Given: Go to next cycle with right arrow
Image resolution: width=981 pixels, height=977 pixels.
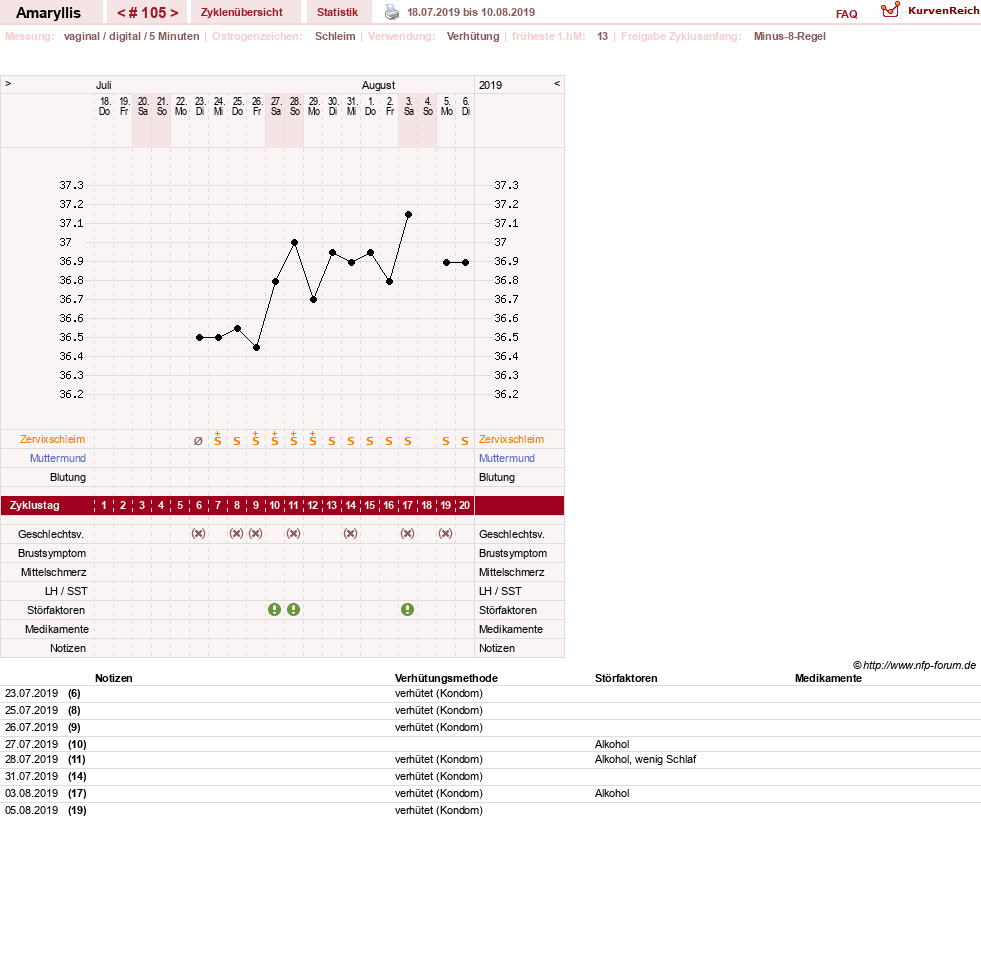Looking at the screenshot, I should click(x=174, y=13).
